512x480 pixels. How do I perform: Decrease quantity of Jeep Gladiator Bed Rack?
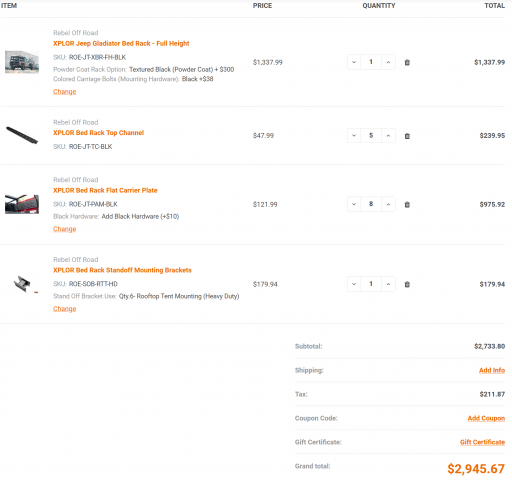pos(354,62)
